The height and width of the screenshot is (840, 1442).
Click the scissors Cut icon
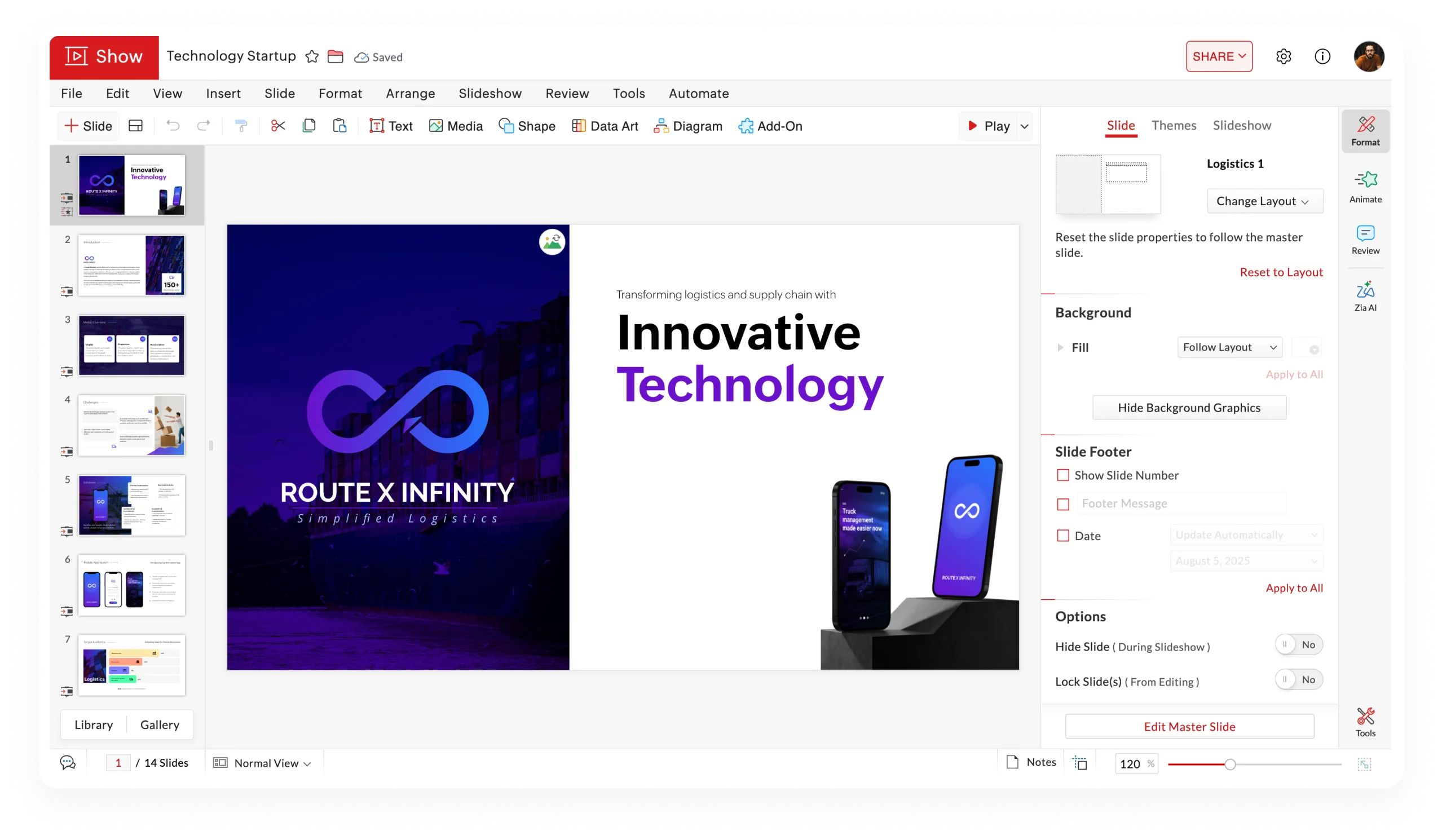[x=278, y=126]
